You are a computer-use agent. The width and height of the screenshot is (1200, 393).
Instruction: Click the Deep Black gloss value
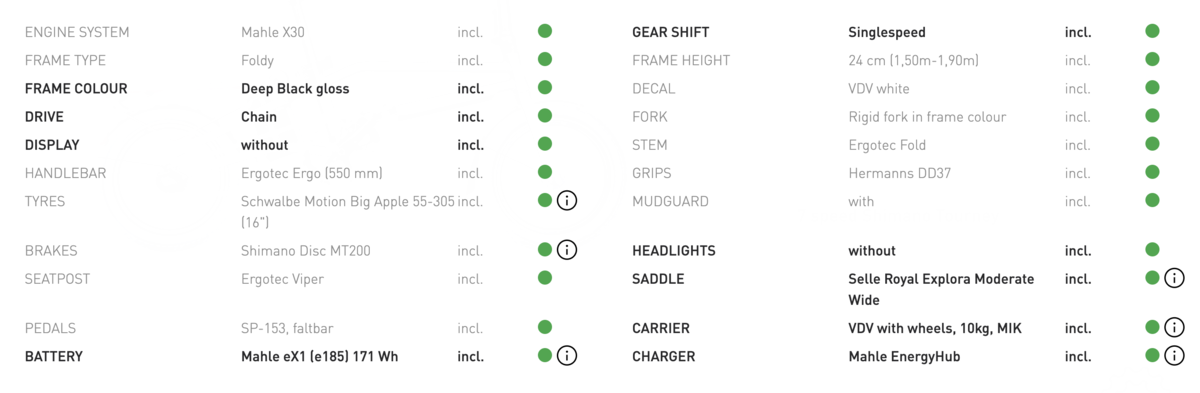[295, 88]
